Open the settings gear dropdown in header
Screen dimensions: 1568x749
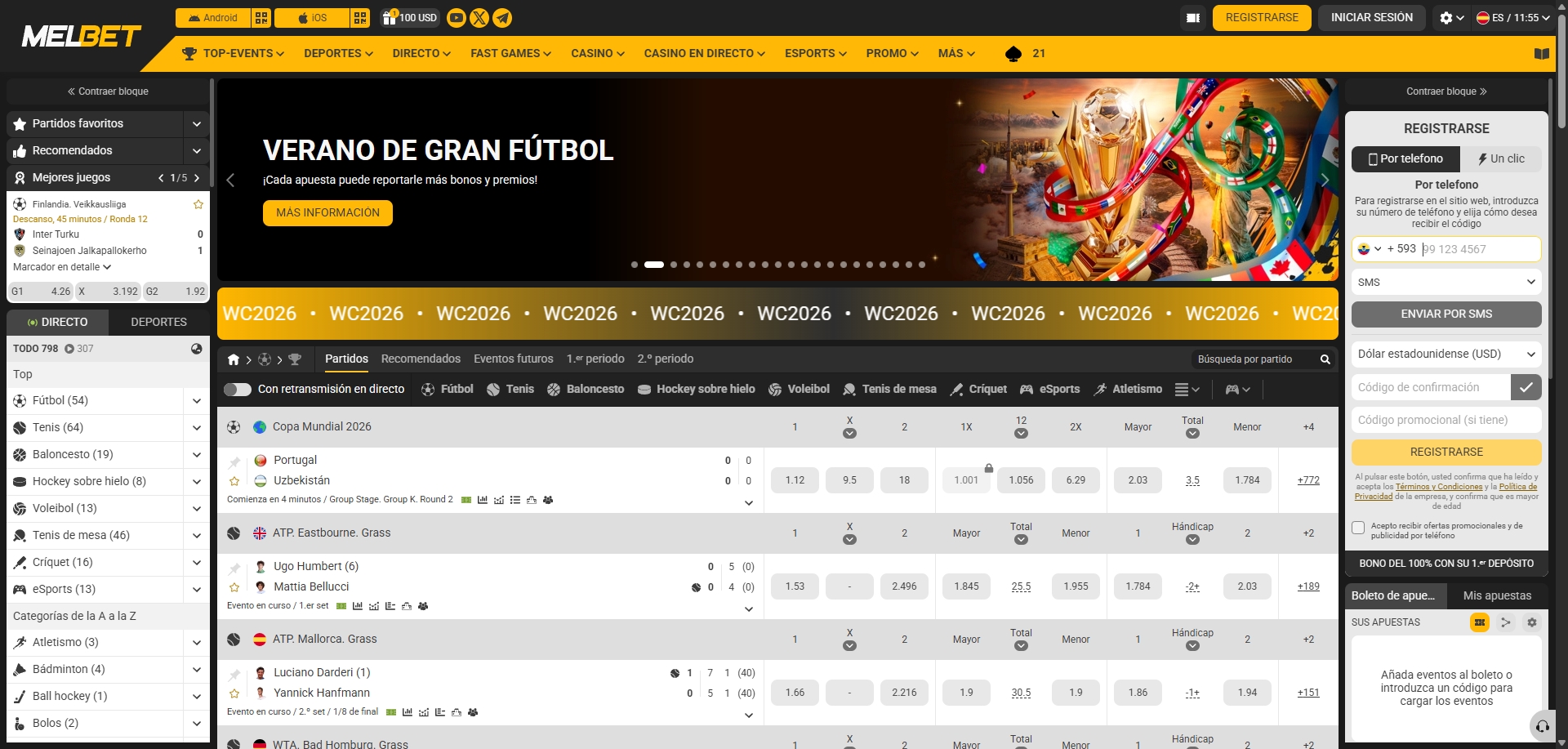coord(1451,18)
